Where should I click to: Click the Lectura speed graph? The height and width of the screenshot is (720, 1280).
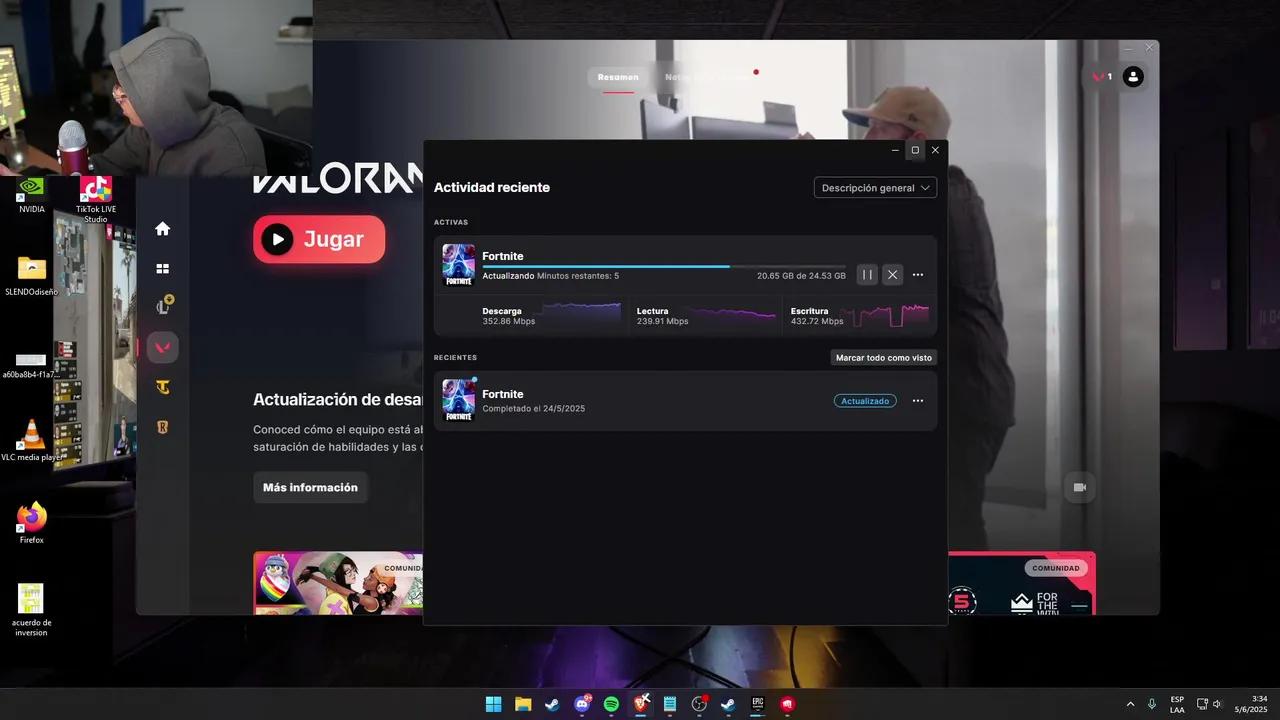(x=736, y=314)
